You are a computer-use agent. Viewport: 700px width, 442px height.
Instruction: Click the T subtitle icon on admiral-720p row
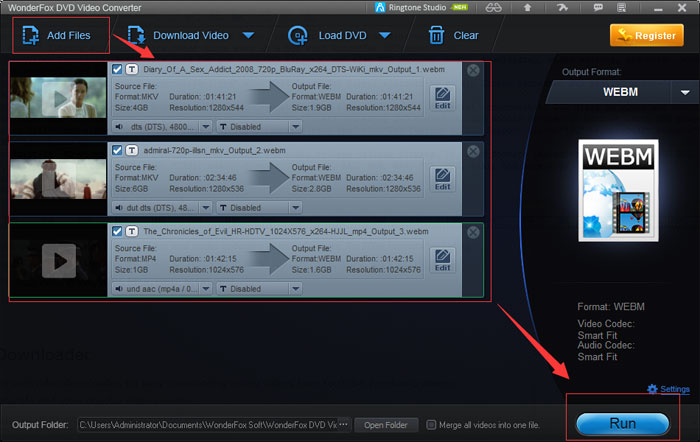132,150
